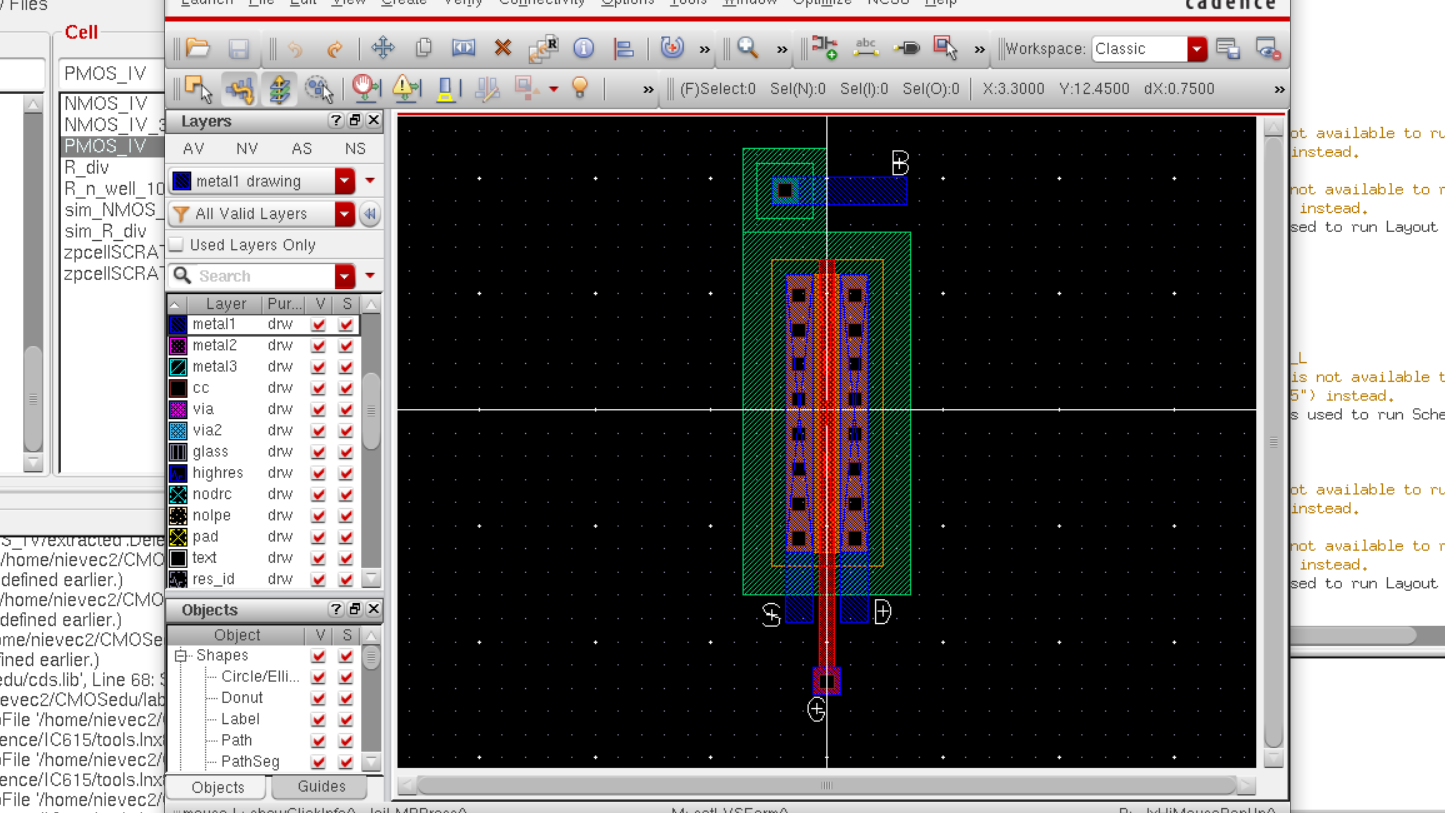Select the Move tool icon
The width and height of the screenshot is (1445, 813).
(x=383, y=48)
